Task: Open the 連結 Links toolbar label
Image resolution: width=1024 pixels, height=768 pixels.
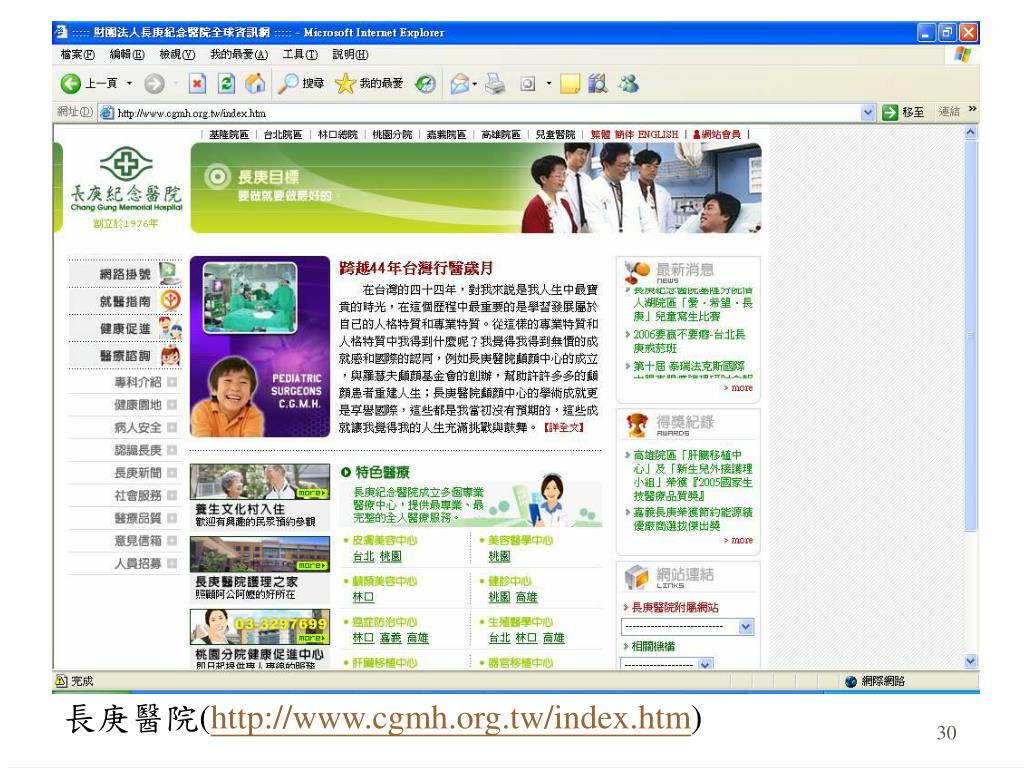Action: pyautogui.click(x=949, y=112)
